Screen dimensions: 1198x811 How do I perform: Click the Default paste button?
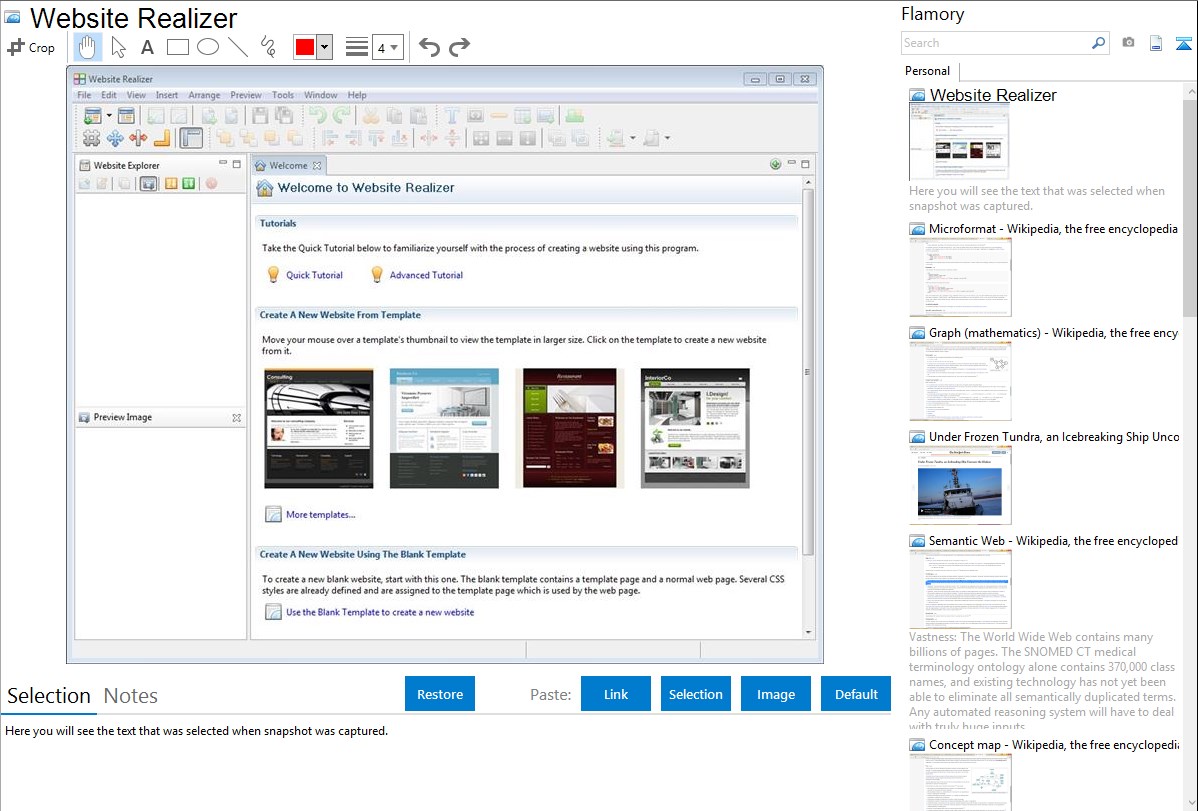pos(856,694)
